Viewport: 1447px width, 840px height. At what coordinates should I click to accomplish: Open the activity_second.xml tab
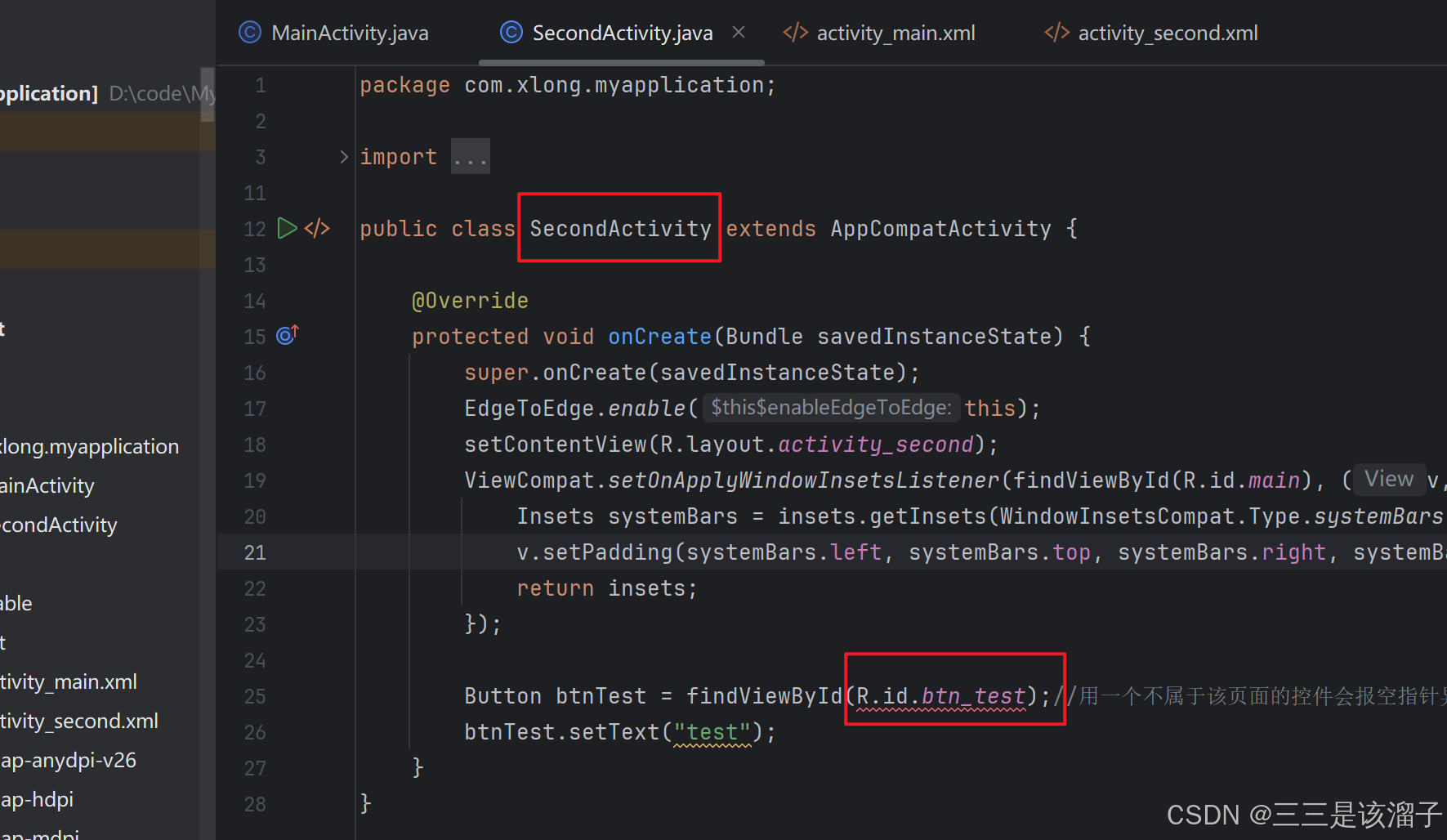pyautogui.click(x=1151, y=33)
